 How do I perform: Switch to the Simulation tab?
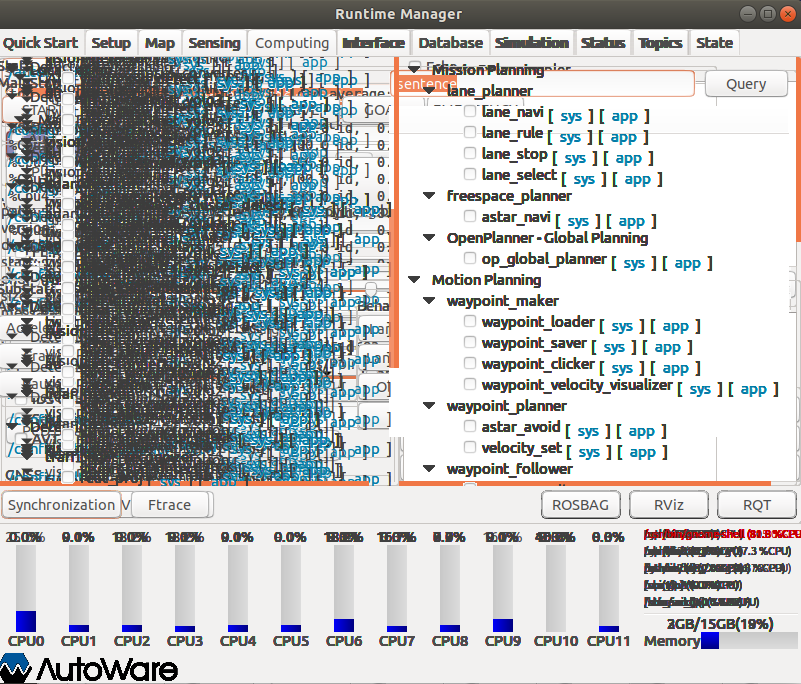(x=531, y=43)
